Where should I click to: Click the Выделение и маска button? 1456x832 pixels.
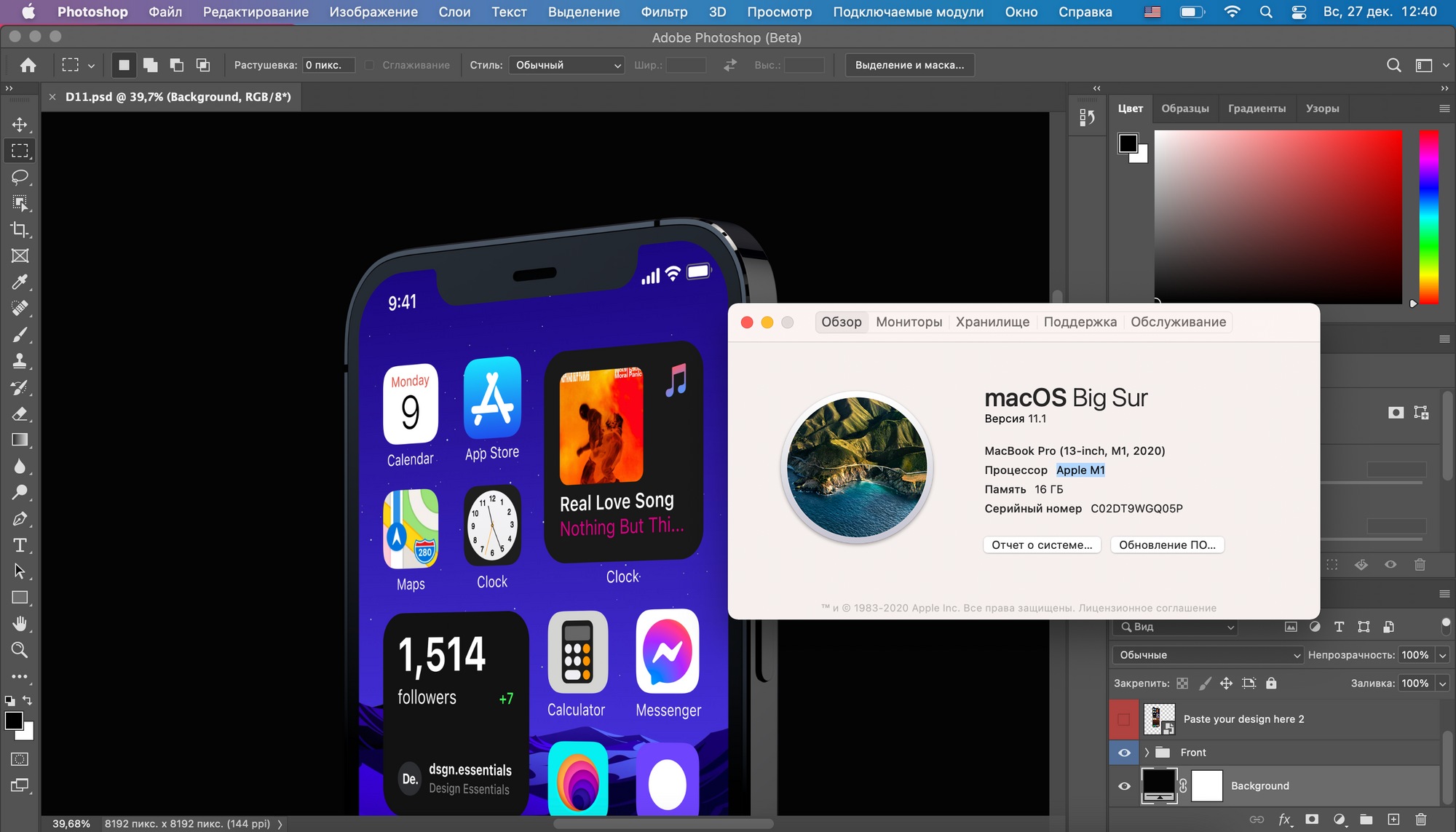[909, 65]
